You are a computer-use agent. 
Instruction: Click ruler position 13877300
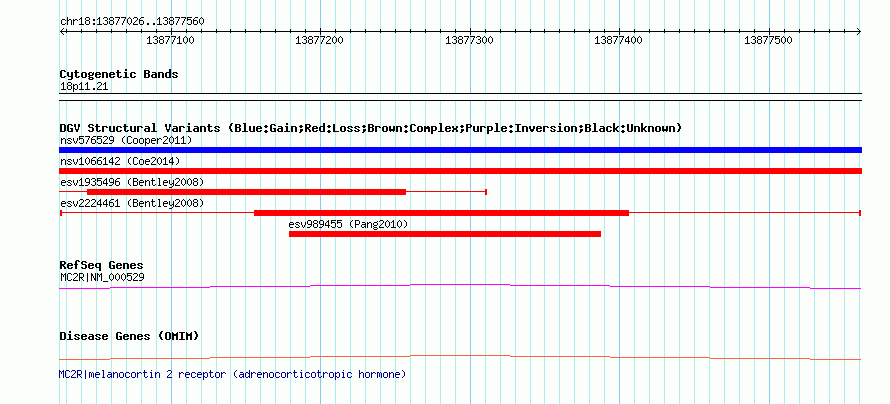click(469, 40)
